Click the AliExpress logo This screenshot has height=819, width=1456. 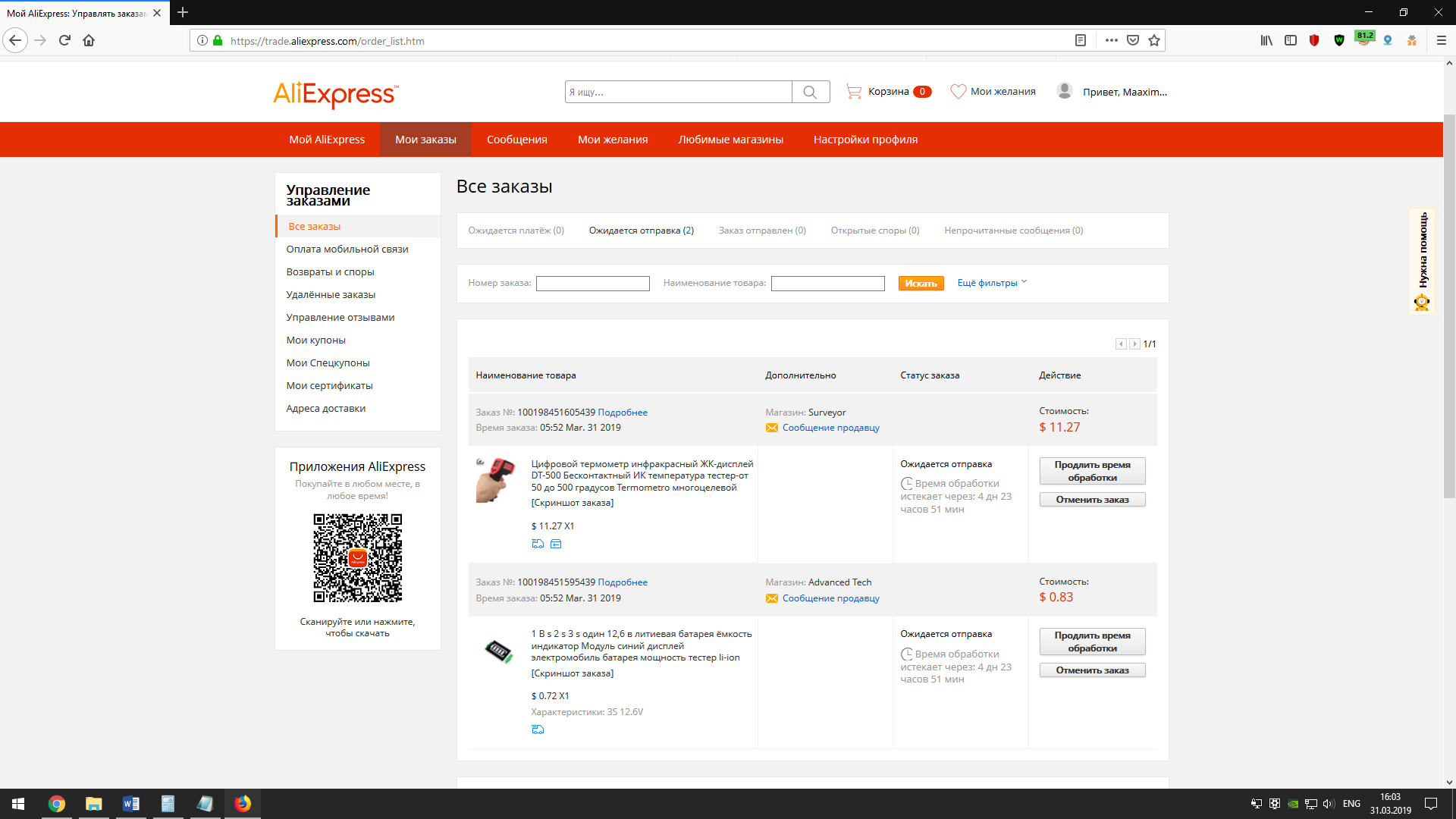(336, 94)
